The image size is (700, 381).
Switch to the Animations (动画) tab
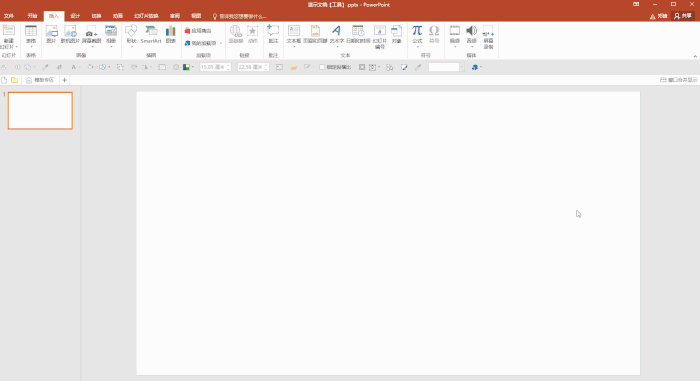point(118,16)
